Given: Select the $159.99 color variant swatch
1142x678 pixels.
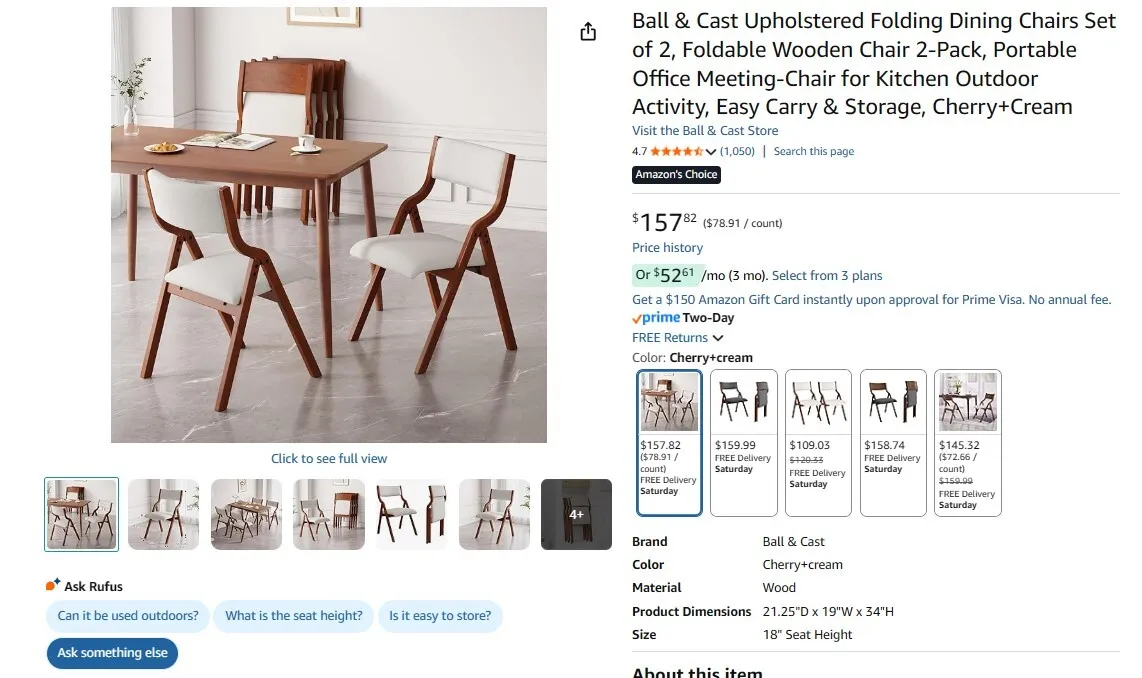Looking at the screenshot, I should [x=743, y=443].
